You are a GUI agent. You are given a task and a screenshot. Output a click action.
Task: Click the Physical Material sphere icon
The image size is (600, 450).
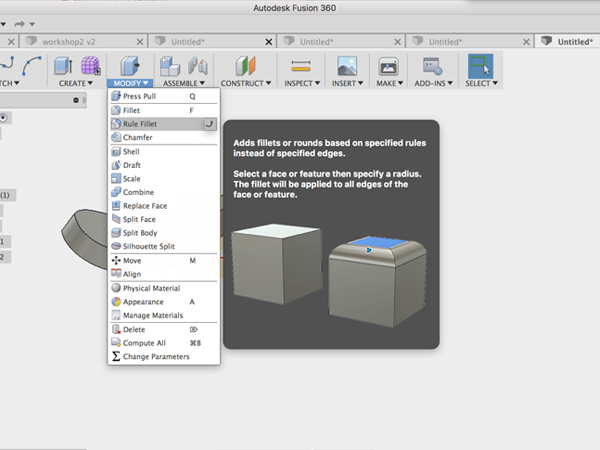(116, 288)
